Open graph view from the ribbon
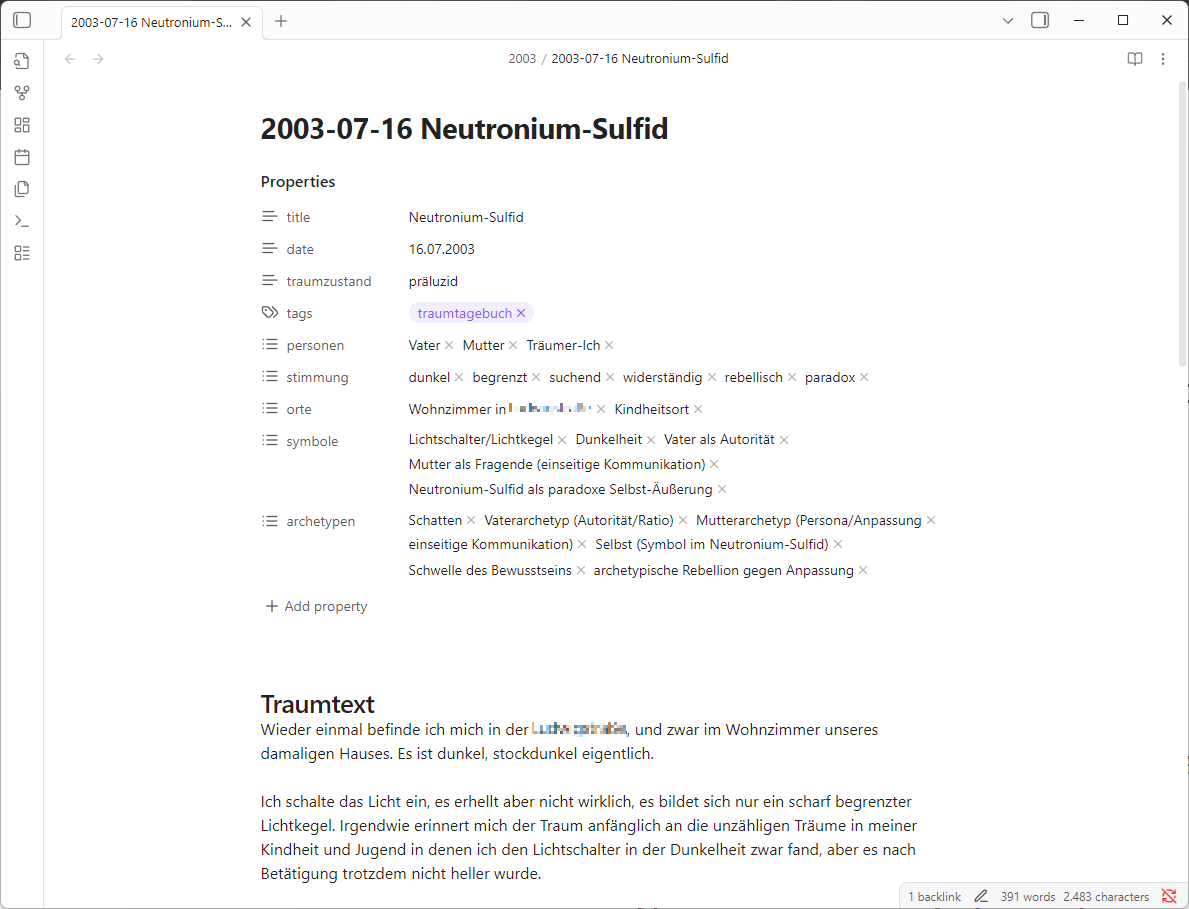The height and width of the screenshot is (909, 1189). tap(22, 93)
